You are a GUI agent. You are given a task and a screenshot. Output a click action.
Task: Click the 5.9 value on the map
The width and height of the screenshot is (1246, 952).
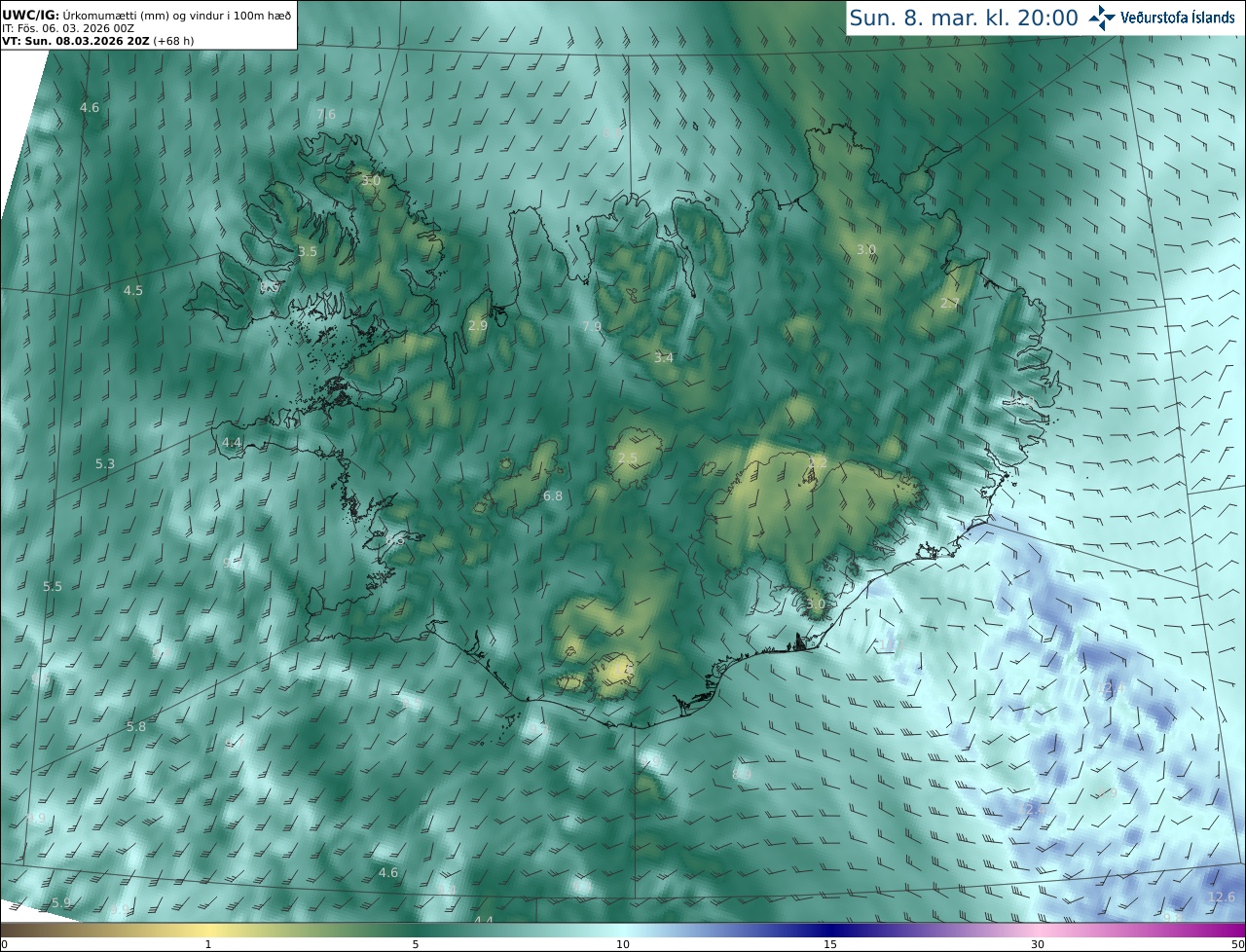tap(61, 903)
